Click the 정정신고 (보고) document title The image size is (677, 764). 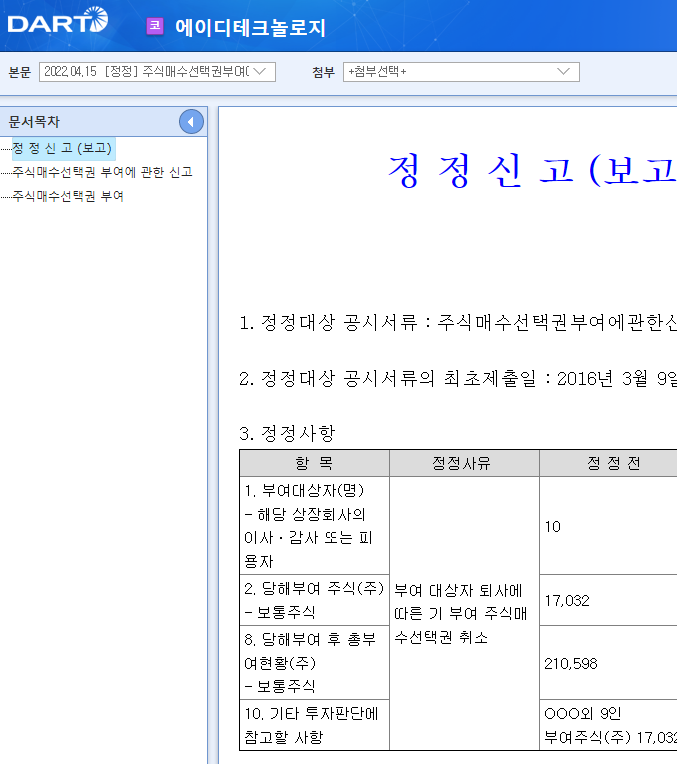tap(532, 171)
